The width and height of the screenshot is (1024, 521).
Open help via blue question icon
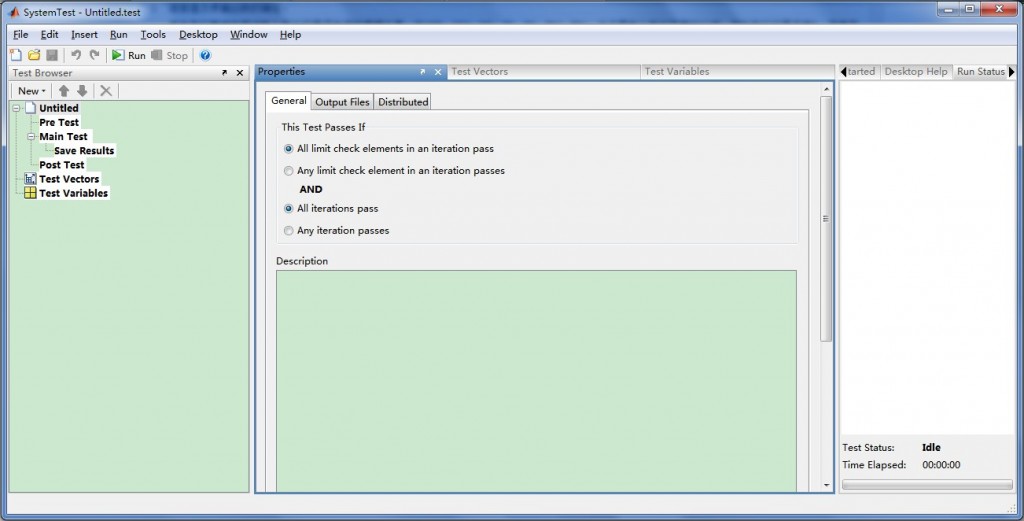click(205, 55)
